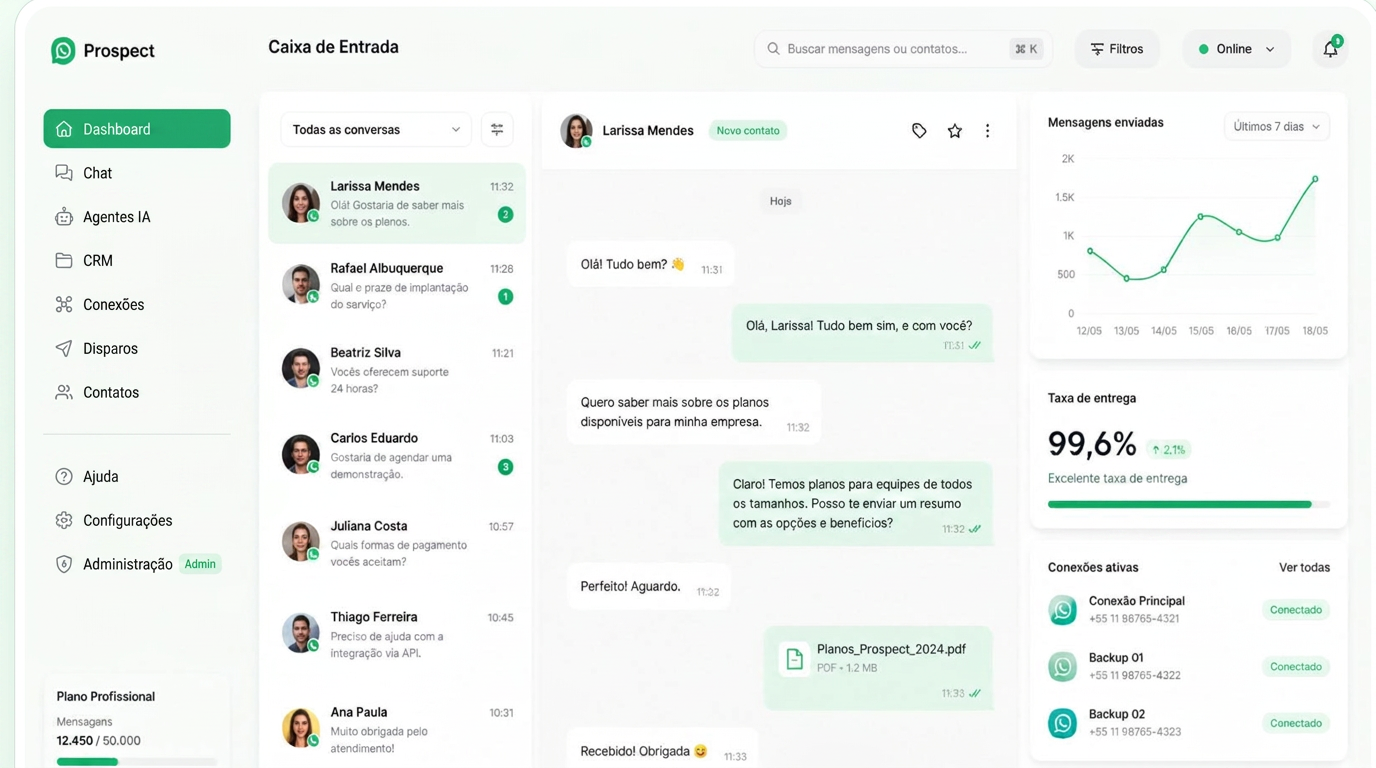Screen dimensions: 1376x768
Task: Click the Hoje date separator
Action: pos(781,201)
